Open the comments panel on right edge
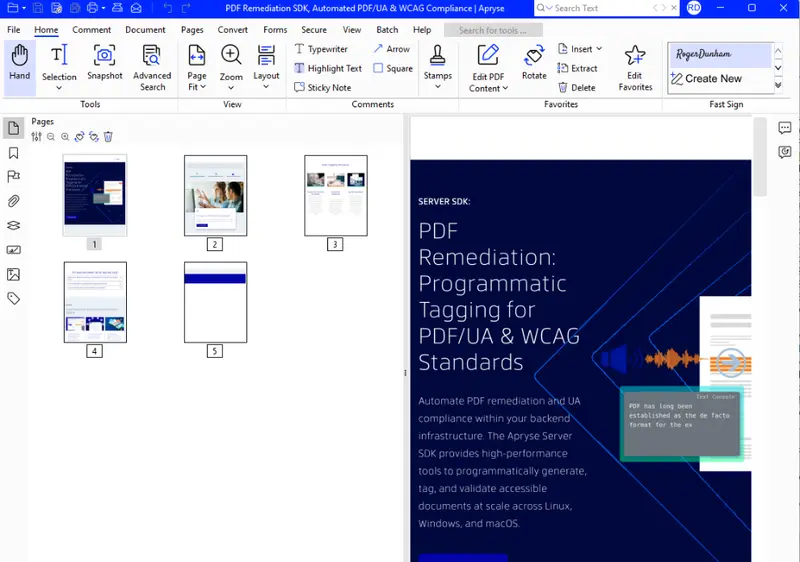 [785, 128]
